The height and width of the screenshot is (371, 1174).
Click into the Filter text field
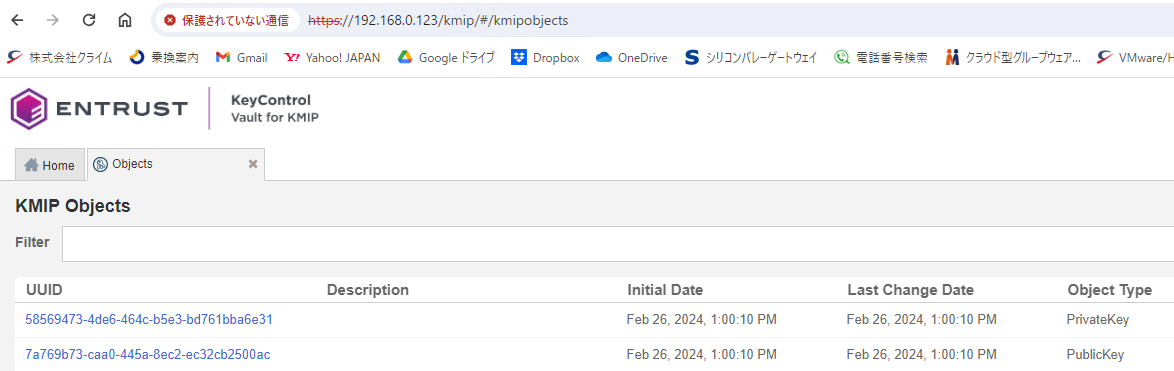click(618, 244)
